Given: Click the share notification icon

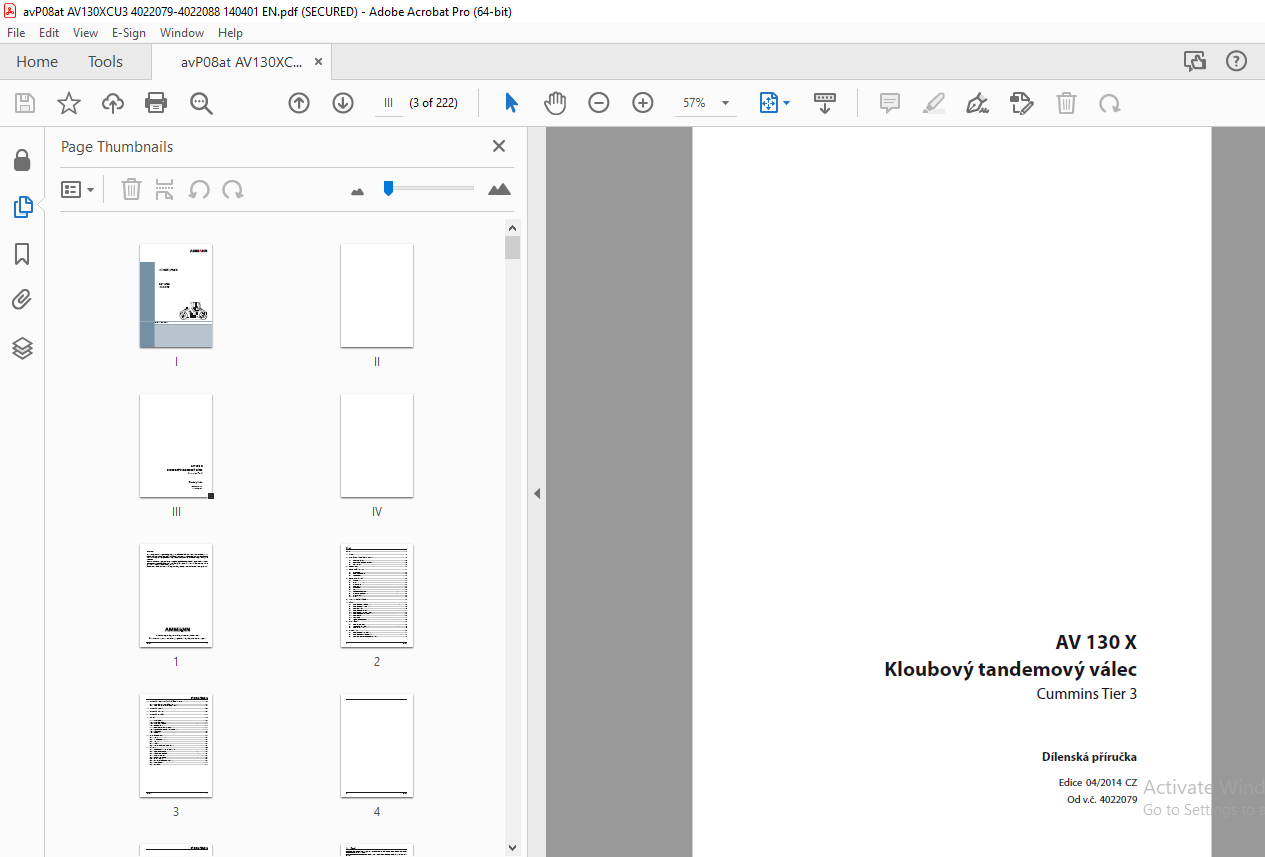Looking at the screenshot, I should (x=1195, y=62).
